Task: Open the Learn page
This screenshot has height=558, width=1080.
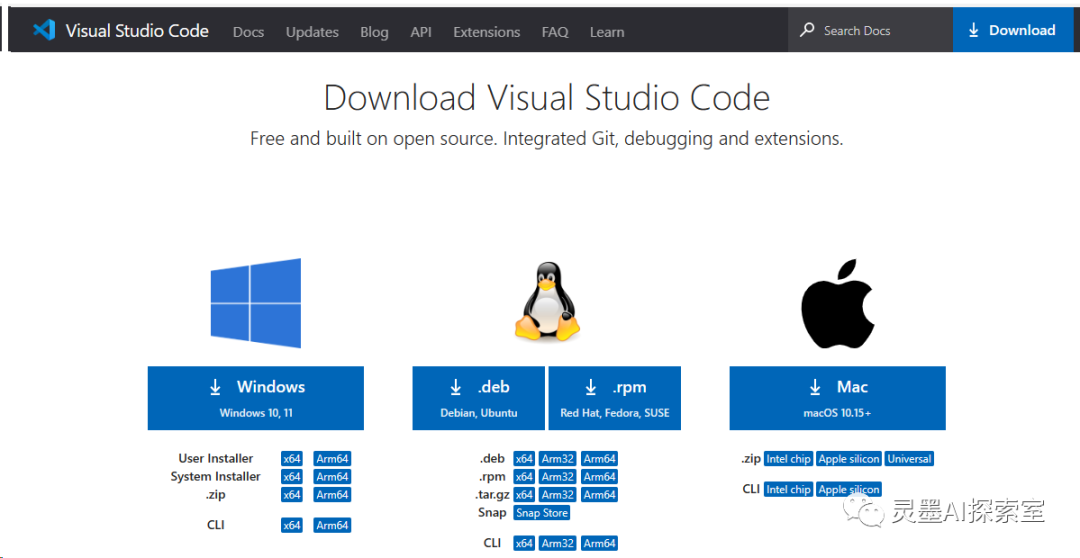Action: pyautogui.click(x=607, y=32)
